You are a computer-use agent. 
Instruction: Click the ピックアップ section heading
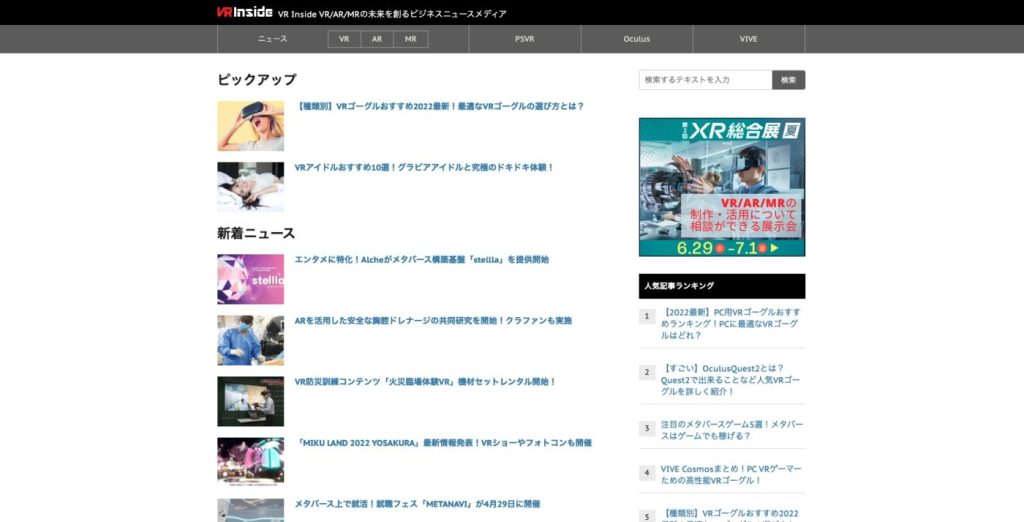(257, 80)
